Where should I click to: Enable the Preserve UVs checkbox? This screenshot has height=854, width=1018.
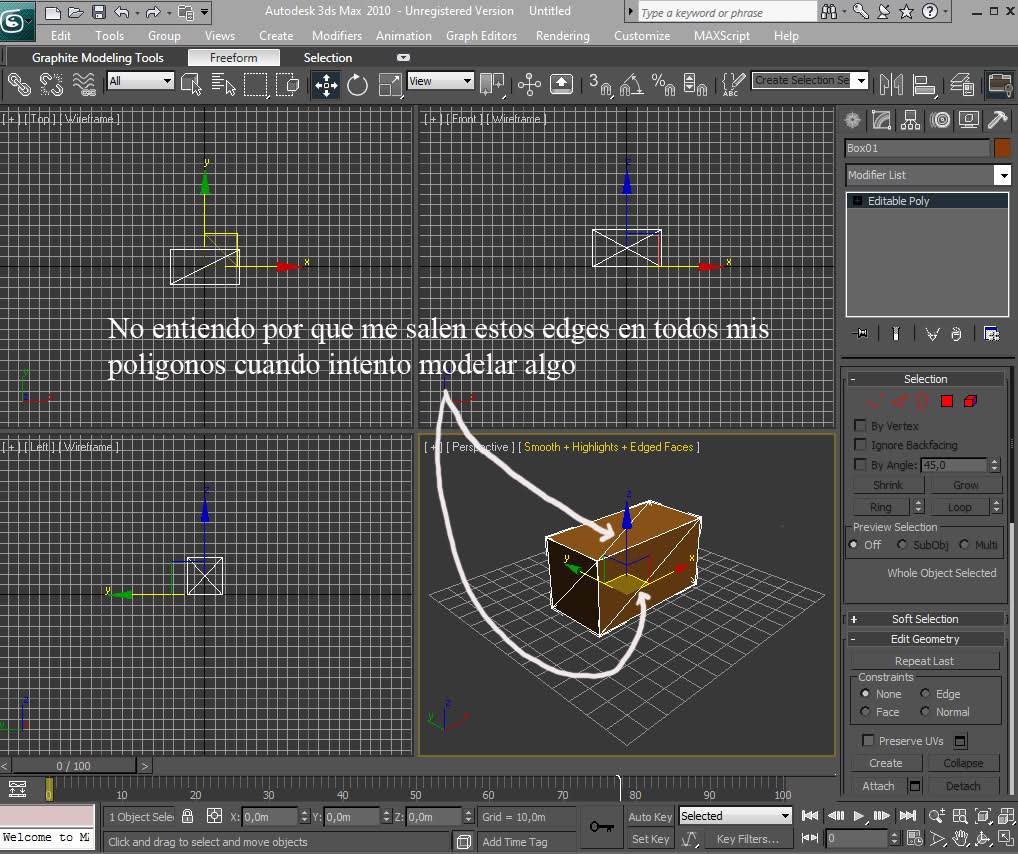pos(868,740)
